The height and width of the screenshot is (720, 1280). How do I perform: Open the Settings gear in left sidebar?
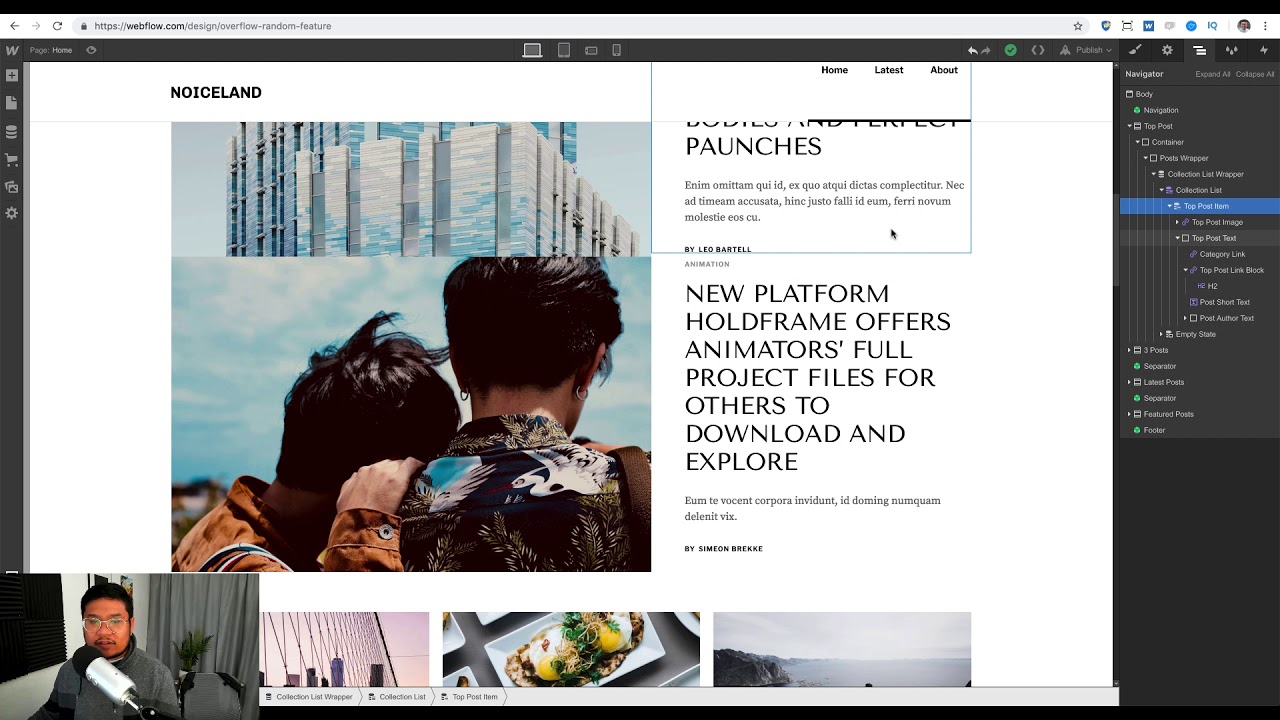click(11, 214)
